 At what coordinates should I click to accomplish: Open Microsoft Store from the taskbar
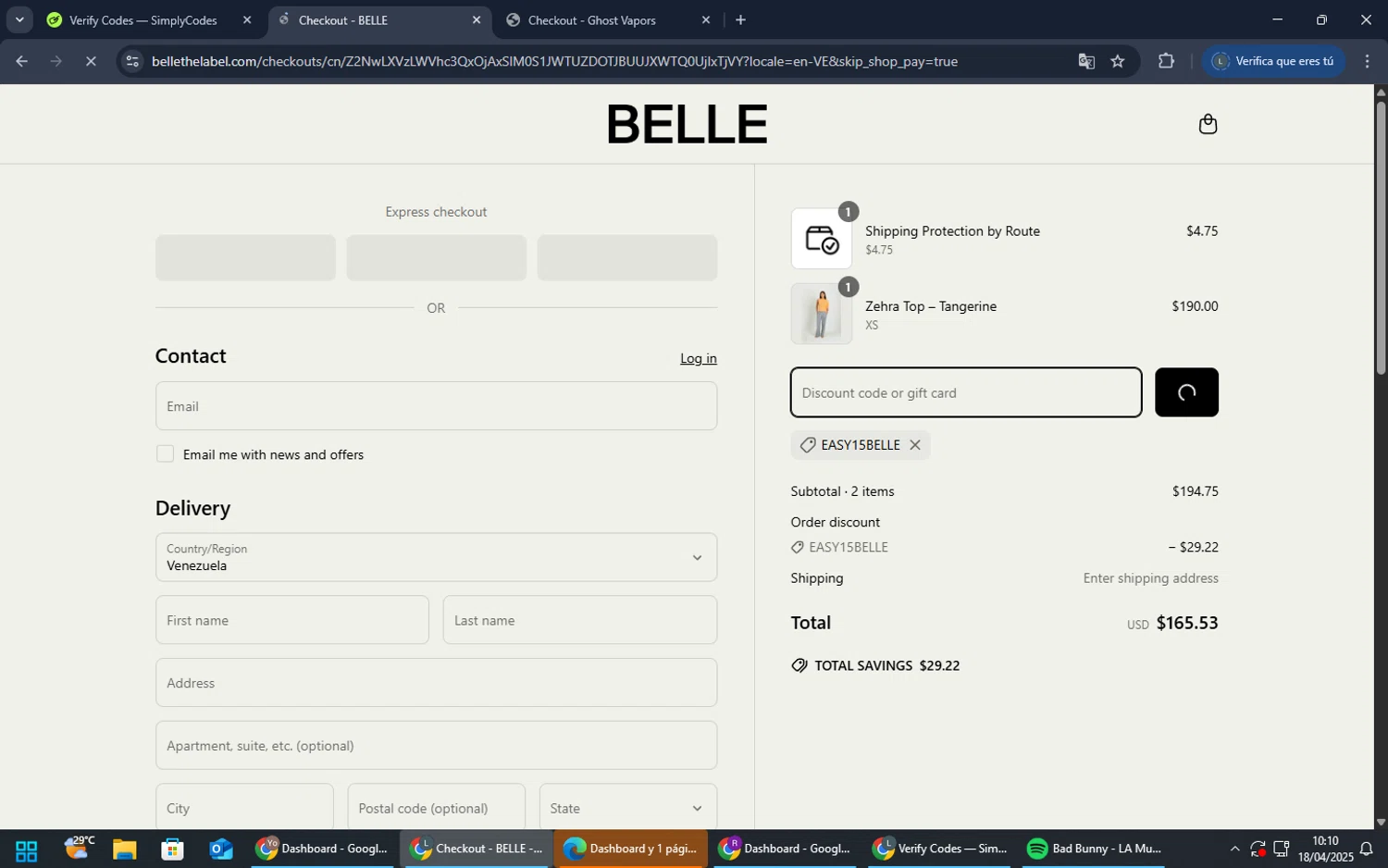pyautogui.click(x=172, y=849)
